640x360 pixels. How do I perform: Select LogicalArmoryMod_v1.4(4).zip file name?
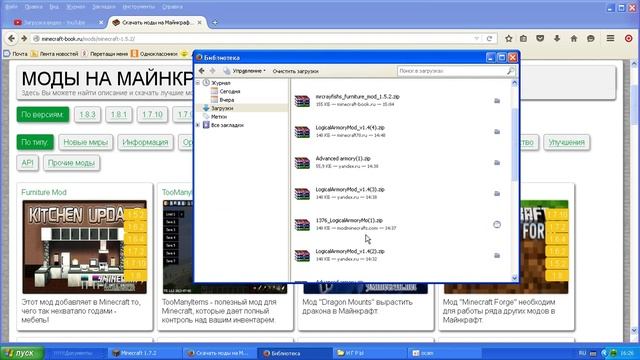(x=350, y=128)
